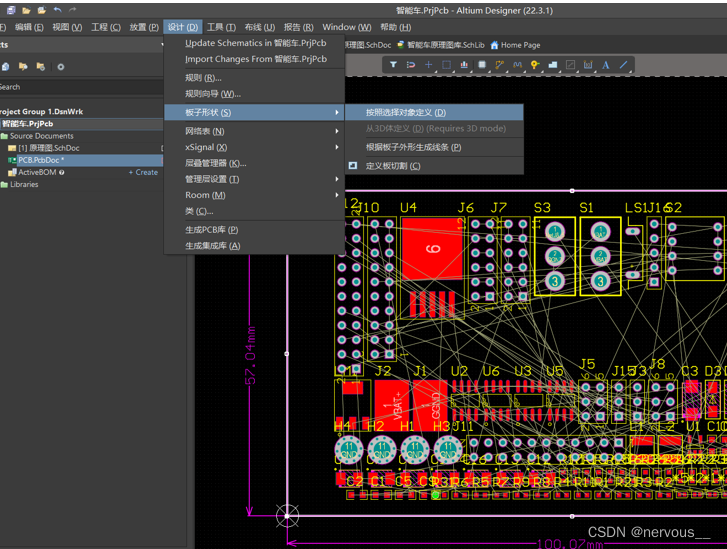This screenshot has width=727, height=549.
Task: Switch to the Home Page tab
Action: coord(520,45)
